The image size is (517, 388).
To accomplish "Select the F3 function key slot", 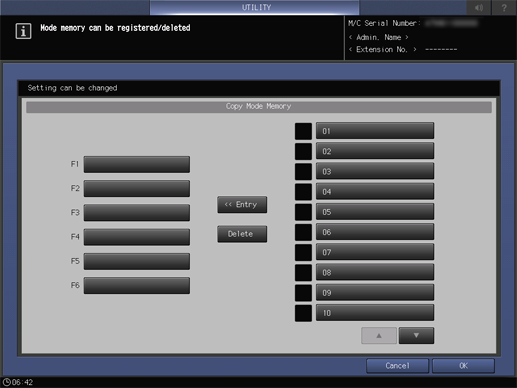I will (137, 213).
